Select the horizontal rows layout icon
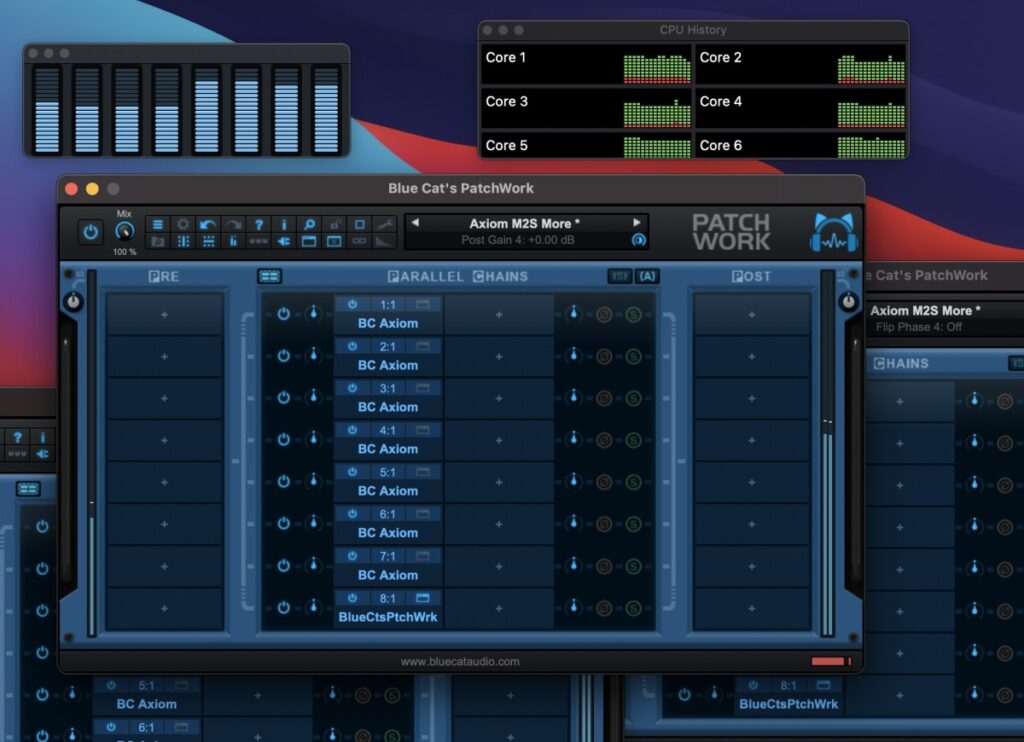This screenshot has height=742, width=1024. (x=208, y=241)
